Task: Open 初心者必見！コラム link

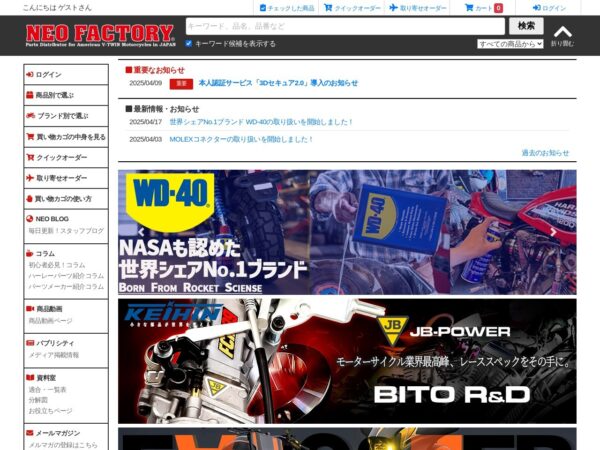Action: 57,265
